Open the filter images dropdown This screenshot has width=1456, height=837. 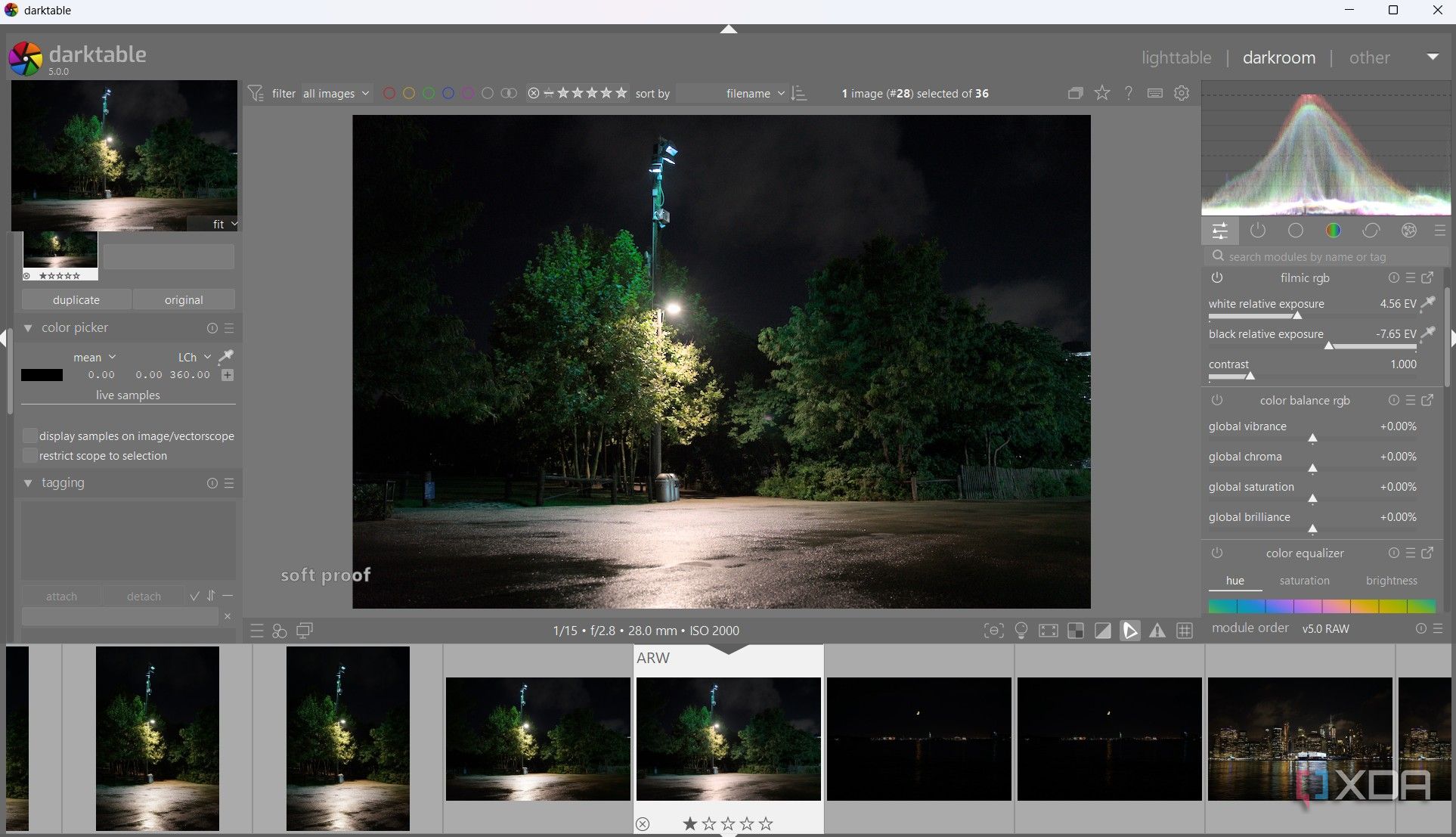pos(335,93)
